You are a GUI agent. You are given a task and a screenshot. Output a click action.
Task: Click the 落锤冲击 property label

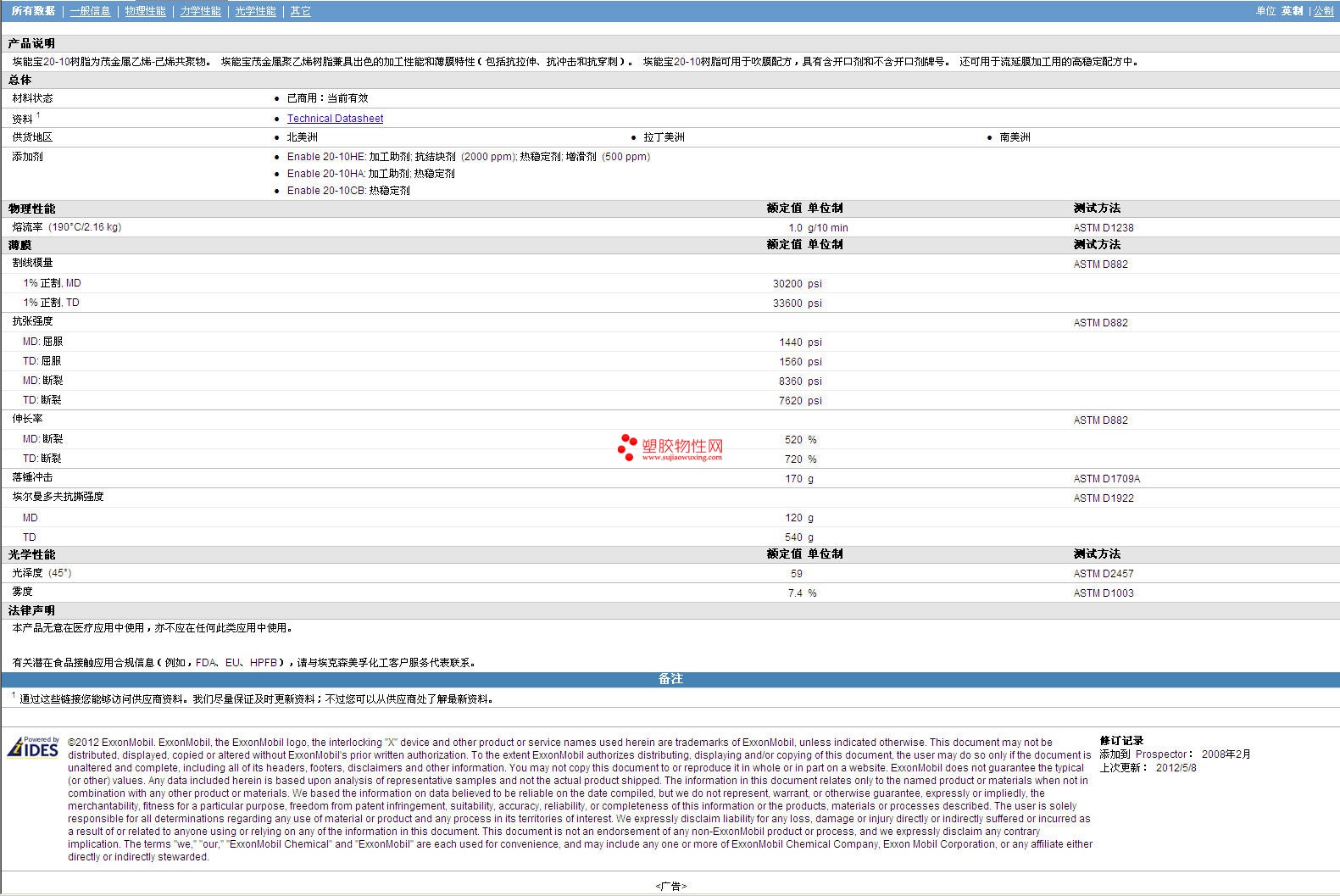32,478
